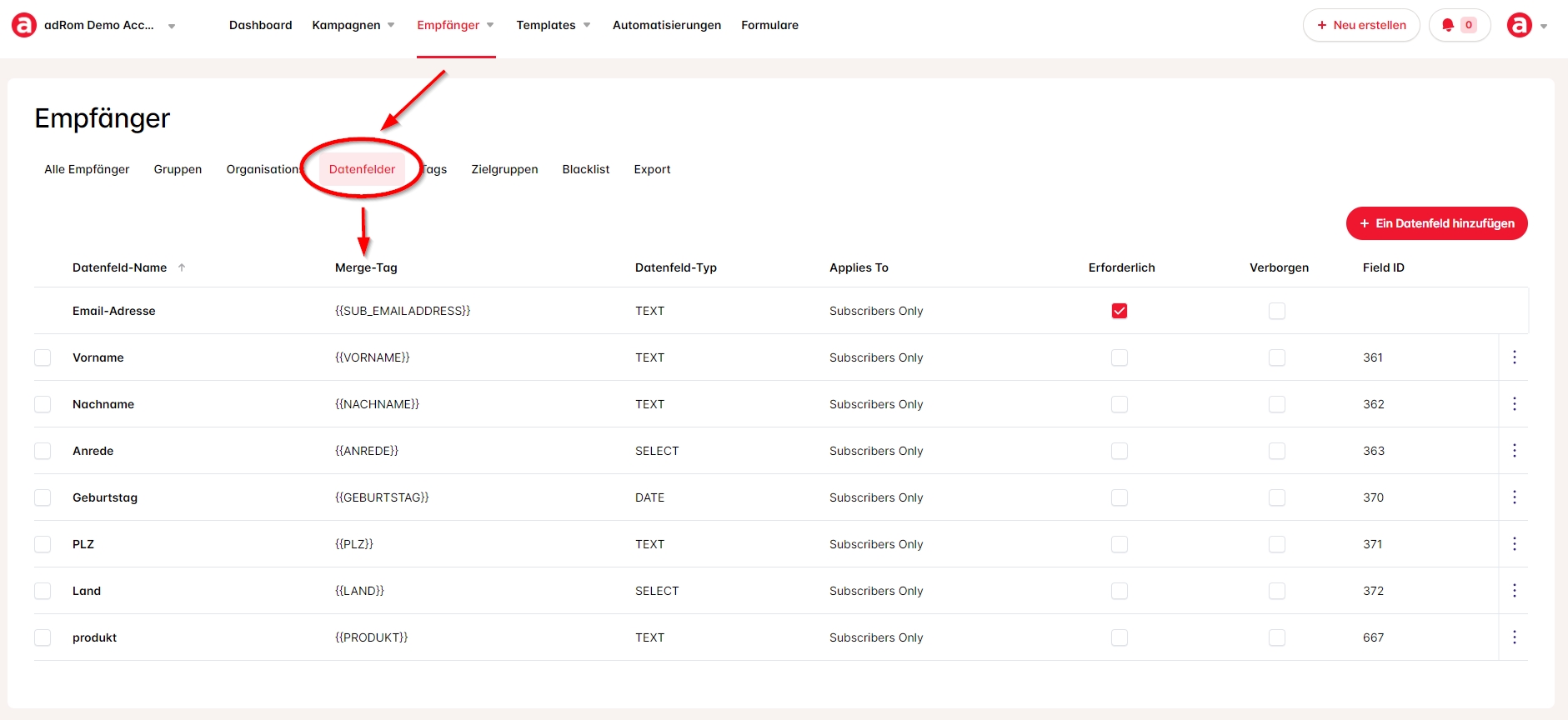Open row actions for Land
1568x720 pixels.
[1515, 591]
